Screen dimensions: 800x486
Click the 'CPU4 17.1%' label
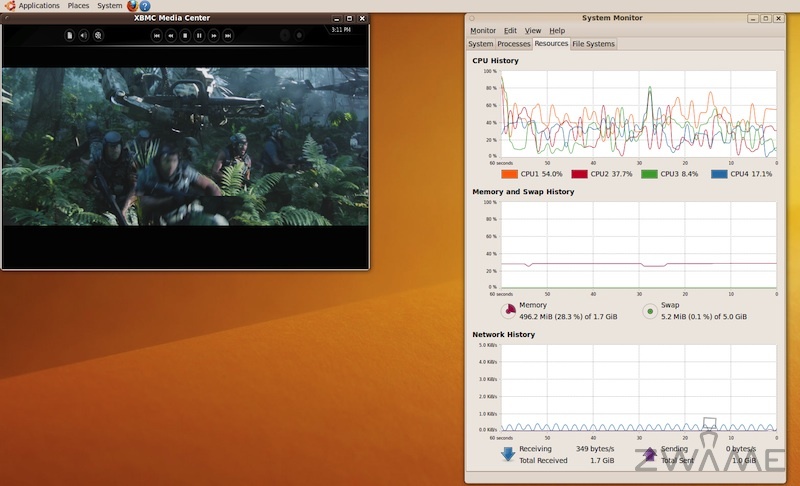(x=751, y=174)
